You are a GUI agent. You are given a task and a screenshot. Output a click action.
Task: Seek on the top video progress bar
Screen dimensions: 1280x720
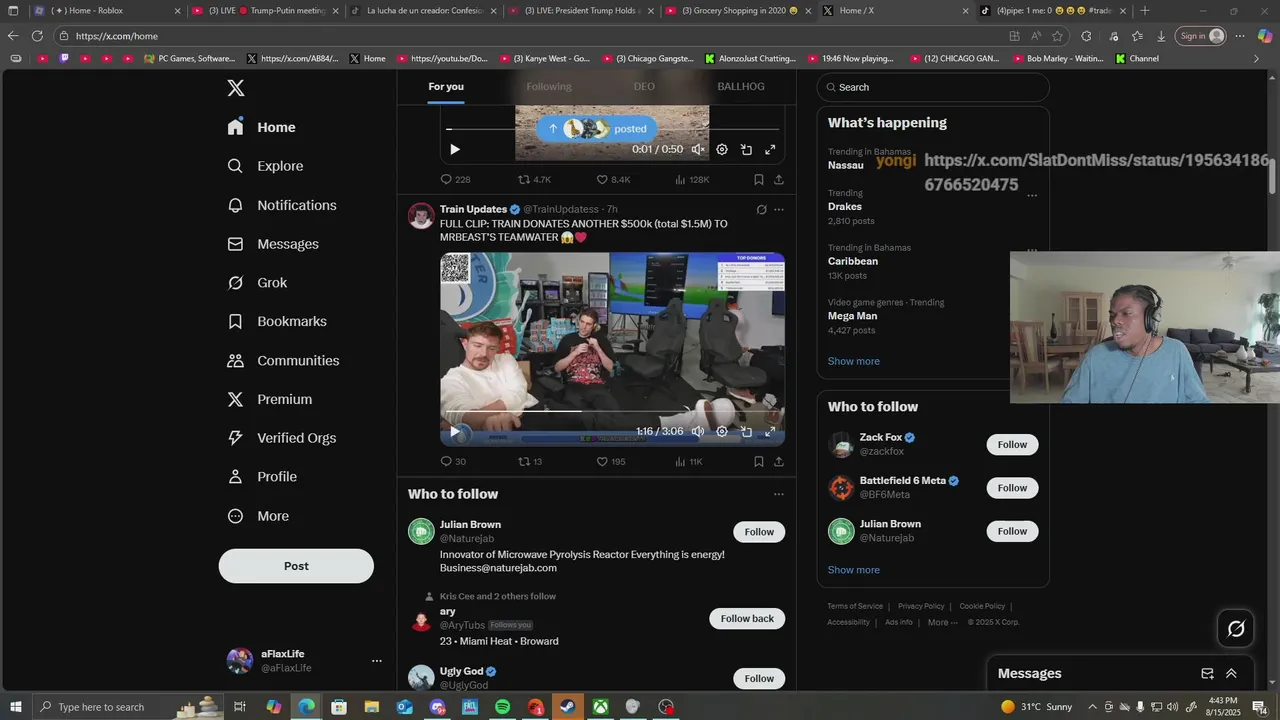612,129
